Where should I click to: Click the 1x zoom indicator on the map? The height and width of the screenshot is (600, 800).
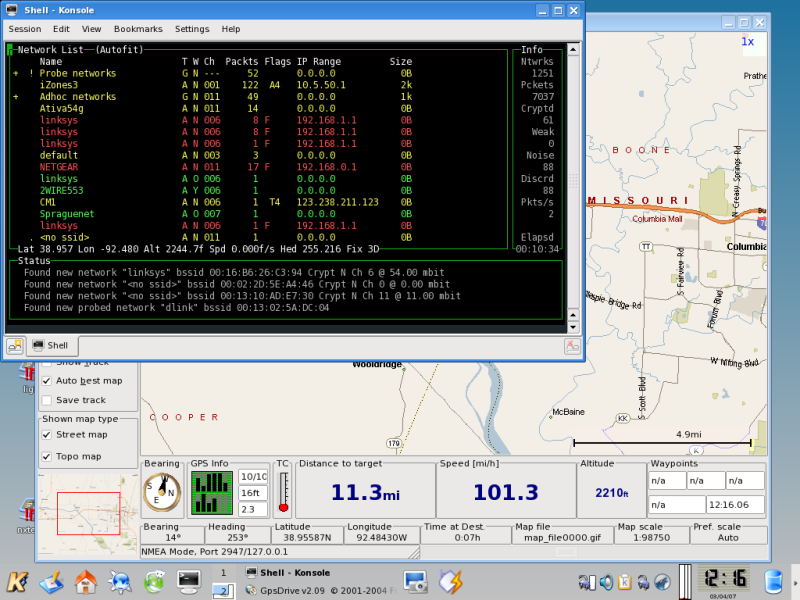[747, 42]
